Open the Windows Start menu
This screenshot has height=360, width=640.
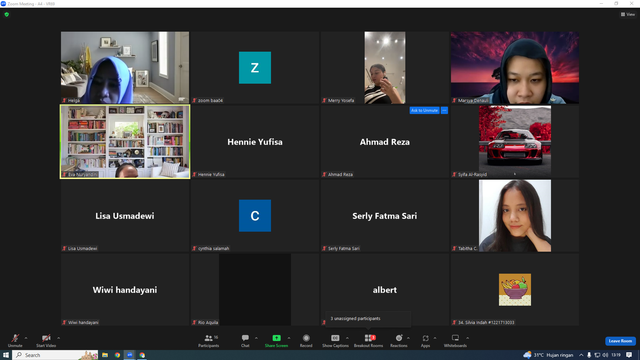[6, 355]
